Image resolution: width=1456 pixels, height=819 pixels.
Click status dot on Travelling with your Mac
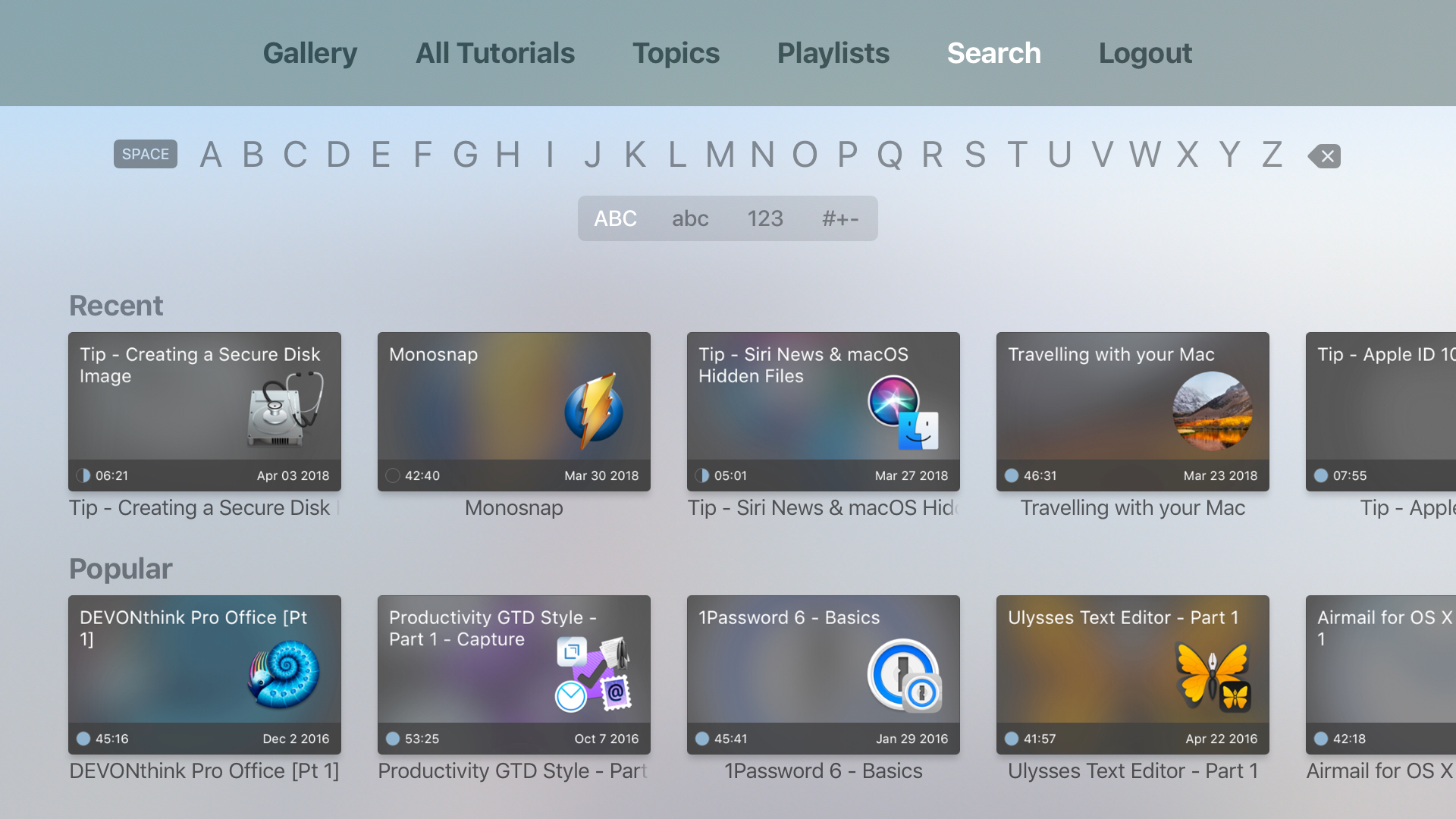tap(1012, 475)
